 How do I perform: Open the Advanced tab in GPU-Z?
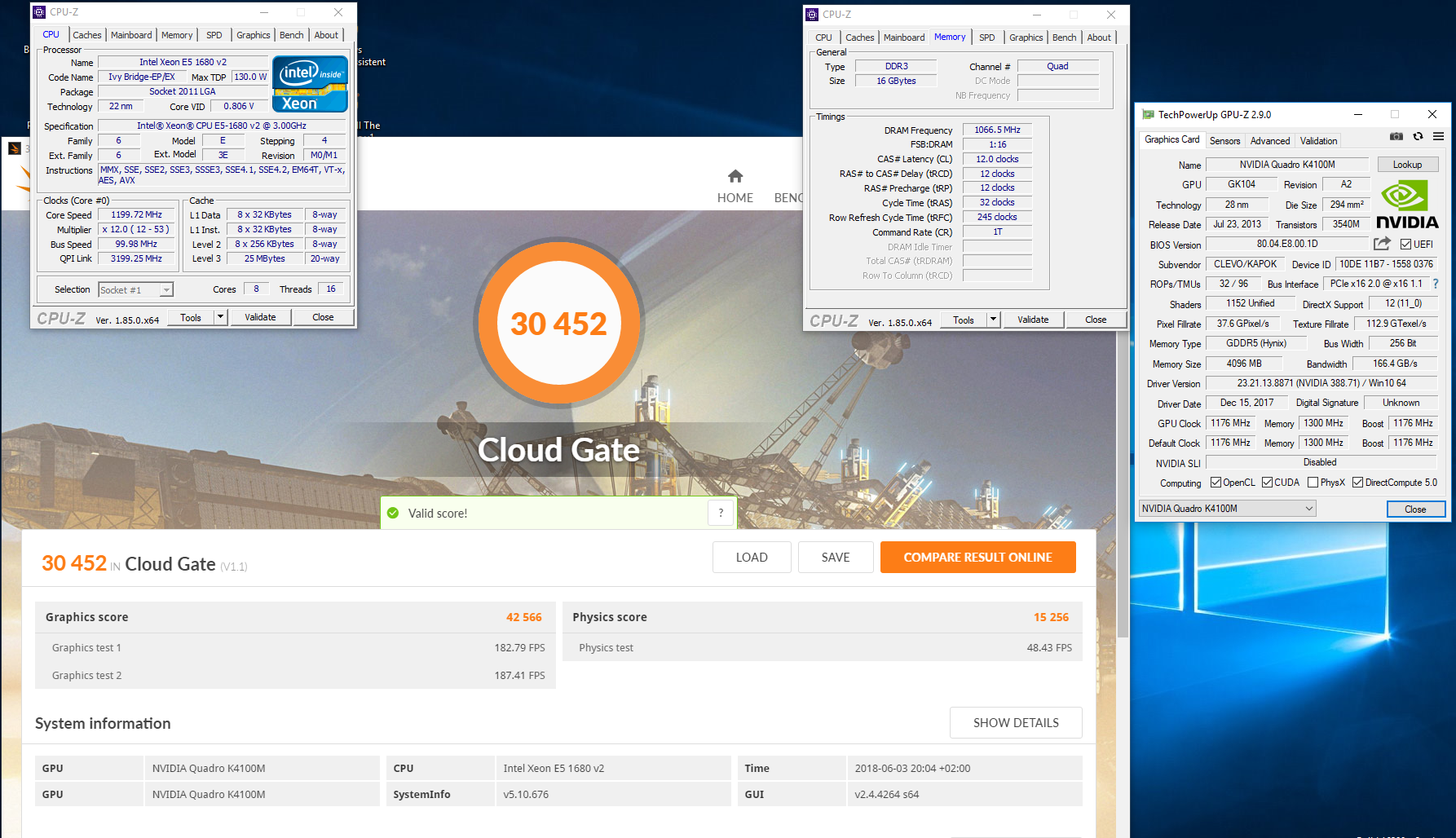click(1270, 141)
